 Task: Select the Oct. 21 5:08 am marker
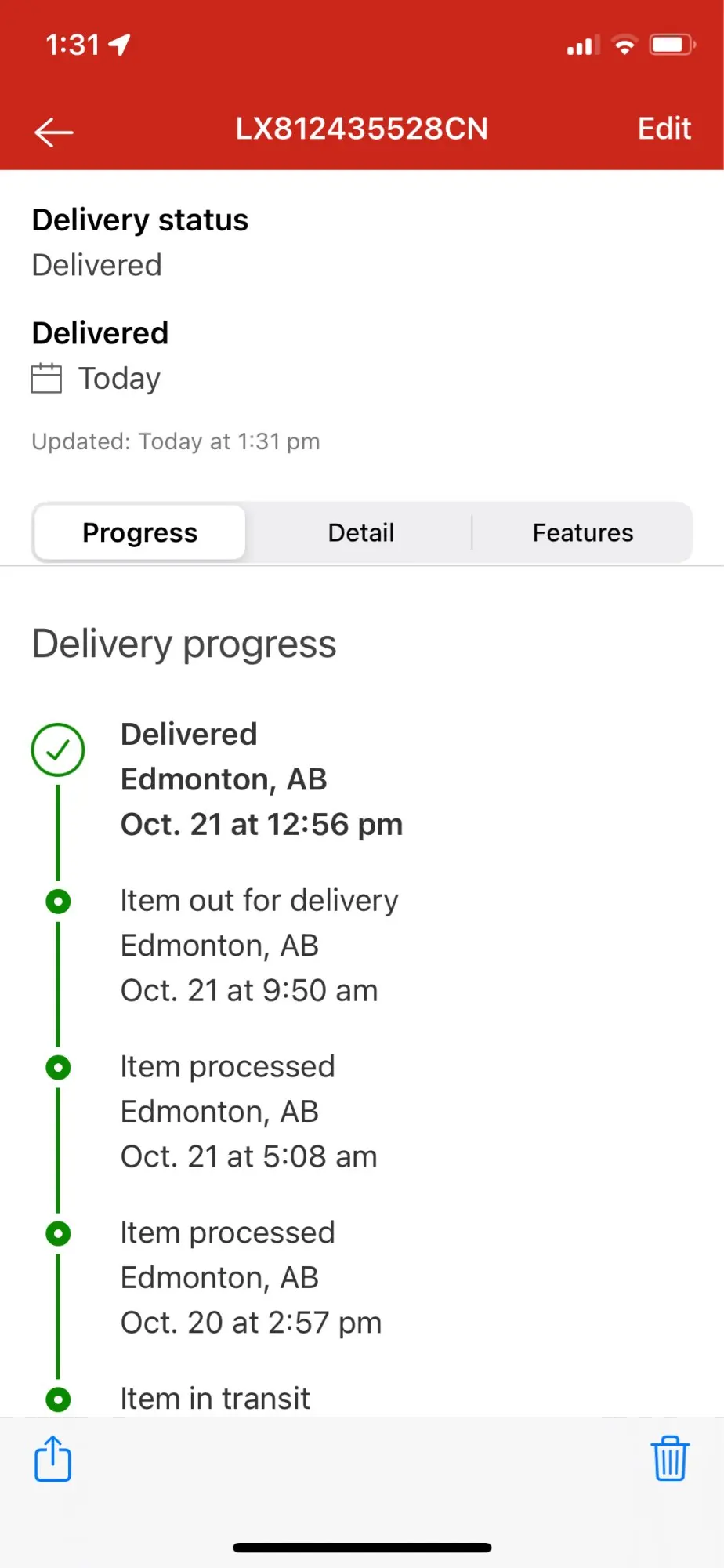58,1067
